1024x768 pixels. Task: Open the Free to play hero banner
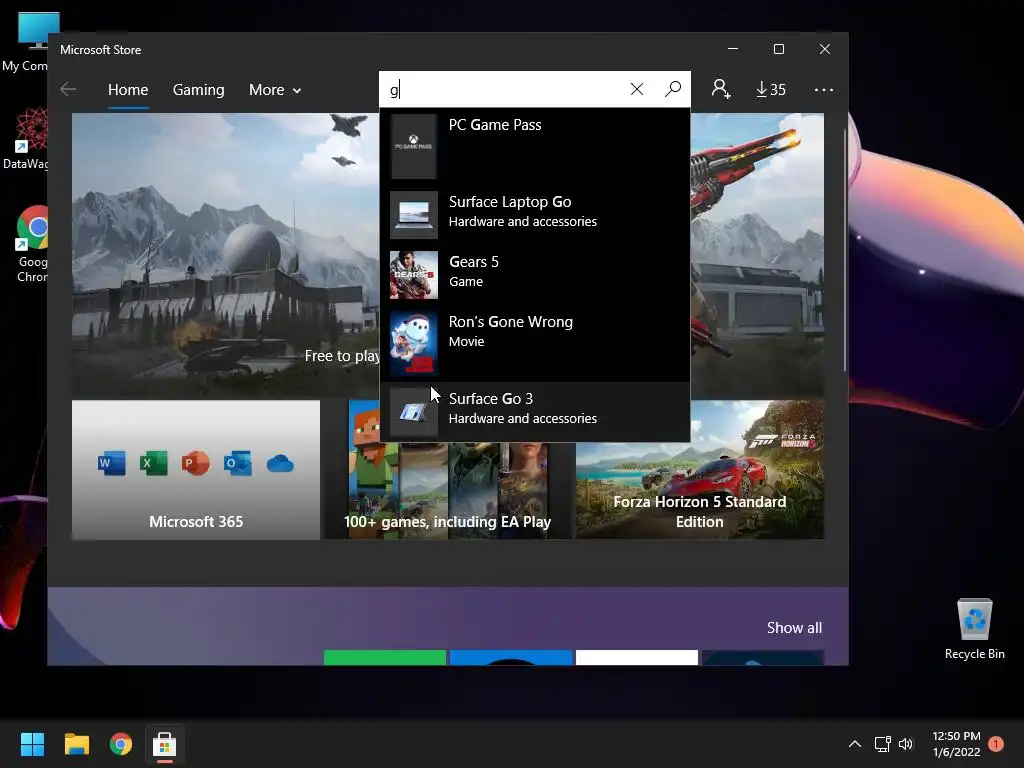coord(225,255)
